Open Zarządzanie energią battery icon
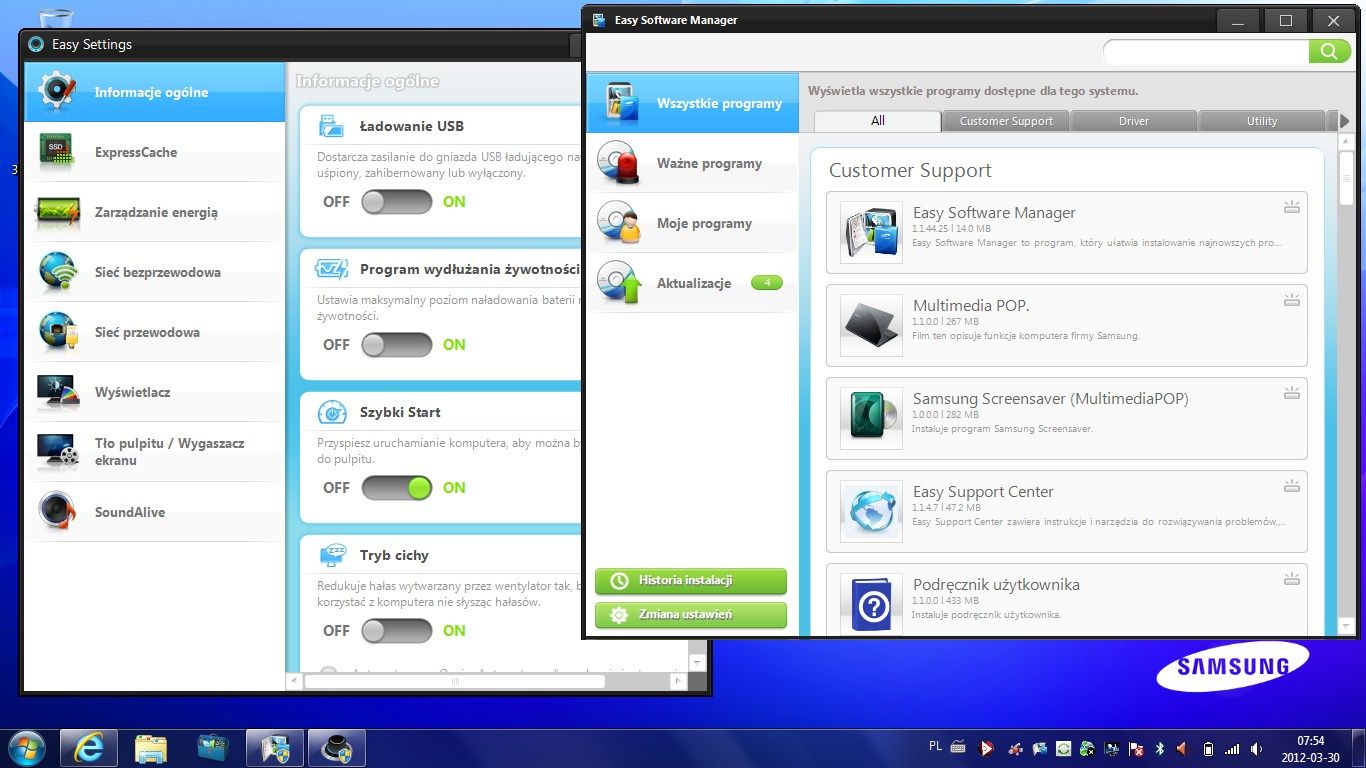The image size is (1366, 768). pyautogui.click(x=57, y=211)
